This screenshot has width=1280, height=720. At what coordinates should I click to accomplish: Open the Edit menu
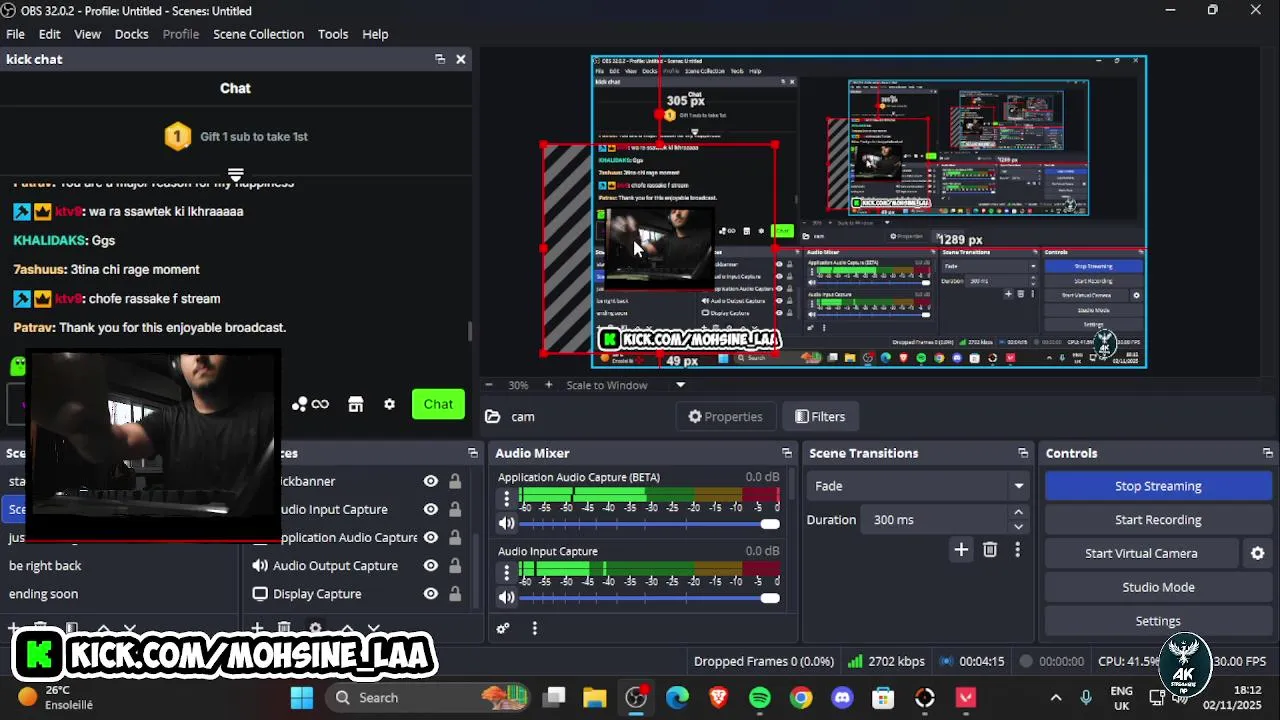[50, 34]
